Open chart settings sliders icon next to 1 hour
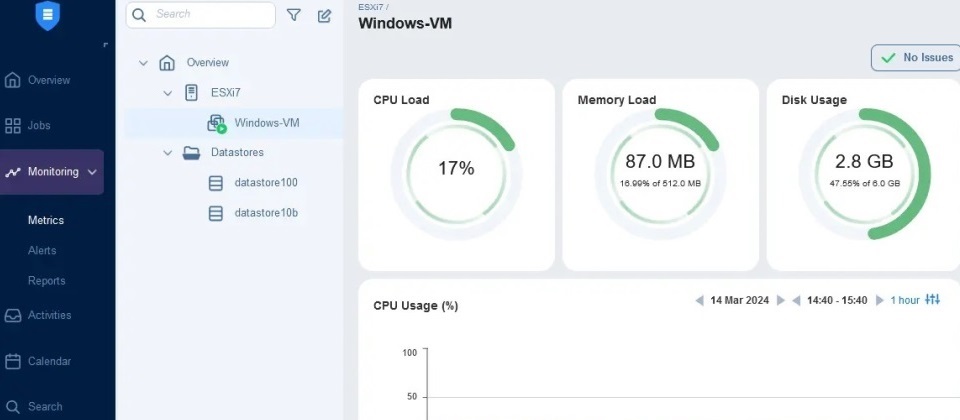 pos(932,299)
